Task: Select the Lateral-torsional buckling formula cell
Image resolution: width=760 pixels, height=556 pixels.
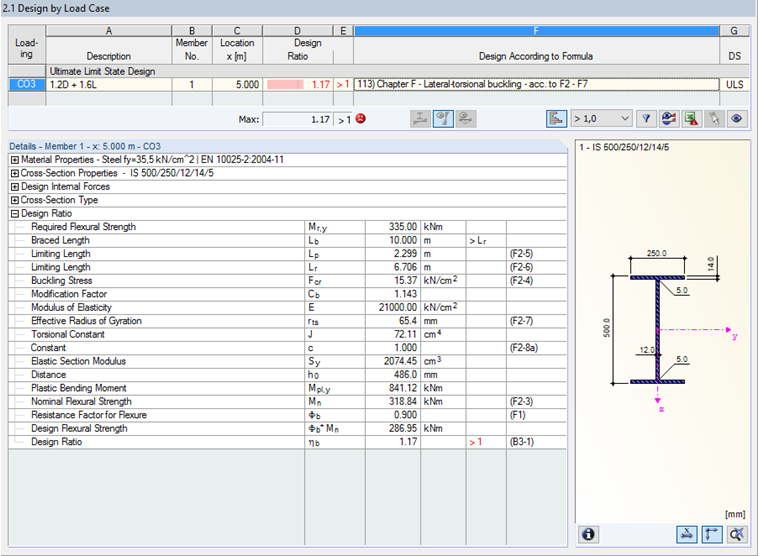Action: (537, 84)
